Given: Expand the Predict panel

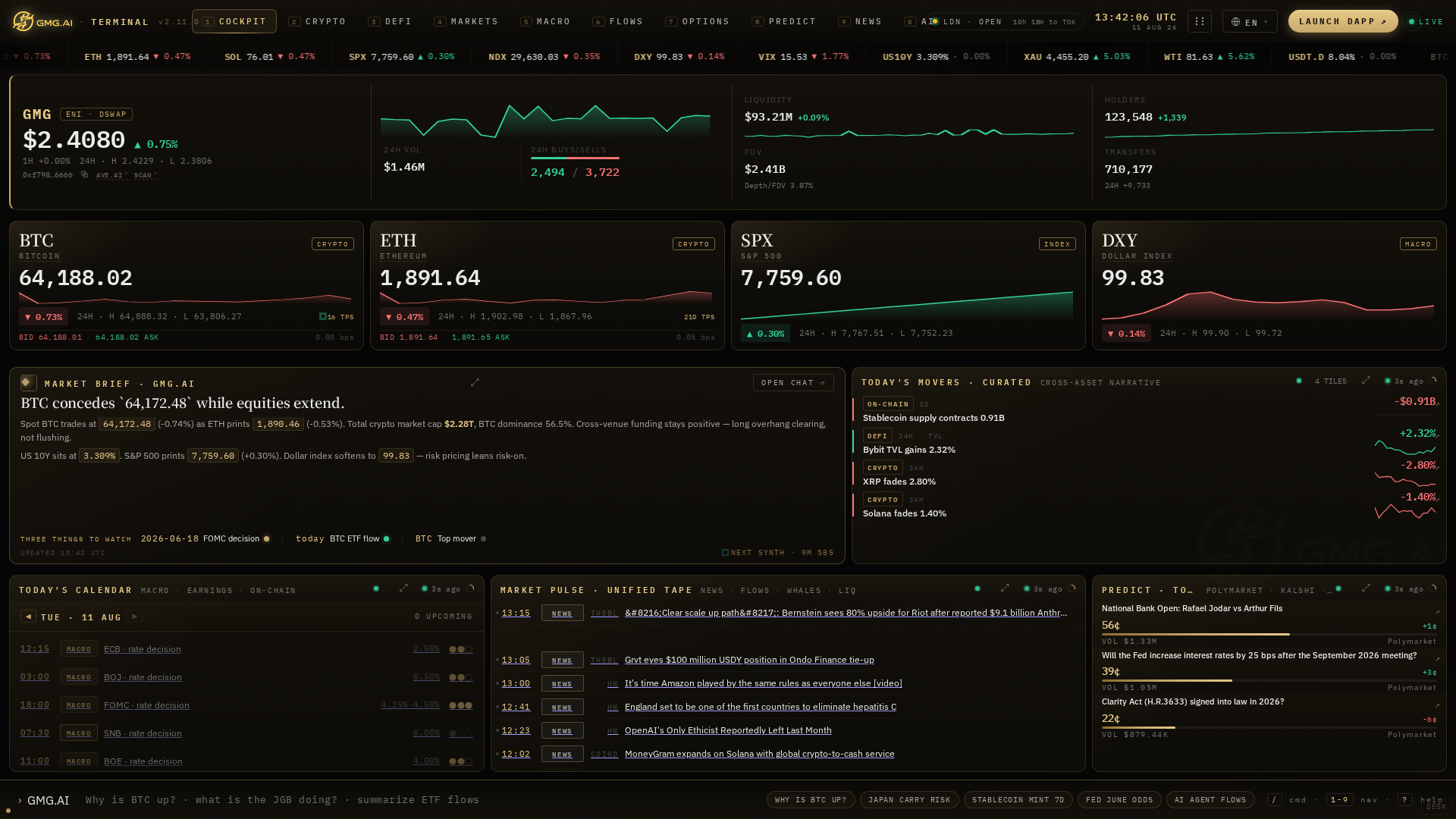Looking at the screenshot, I should [x=1366, y=588].
